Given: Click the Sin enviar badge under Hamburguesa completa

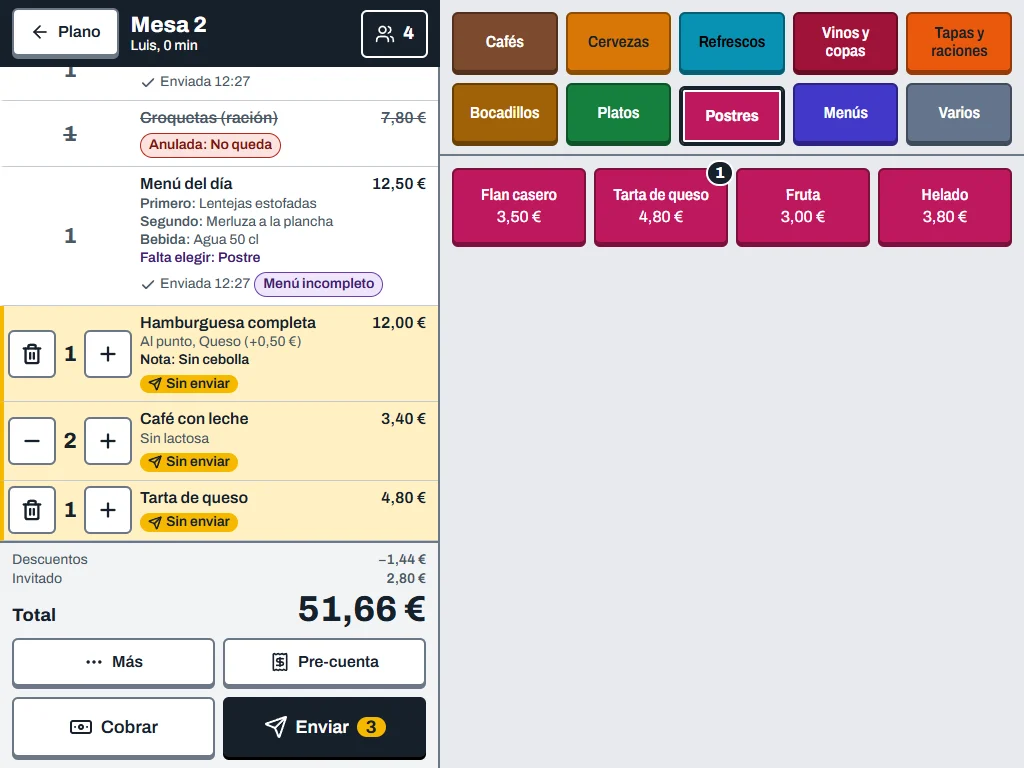Looking at the screenshot, I should pyautogui.click(x=189, y=384).
